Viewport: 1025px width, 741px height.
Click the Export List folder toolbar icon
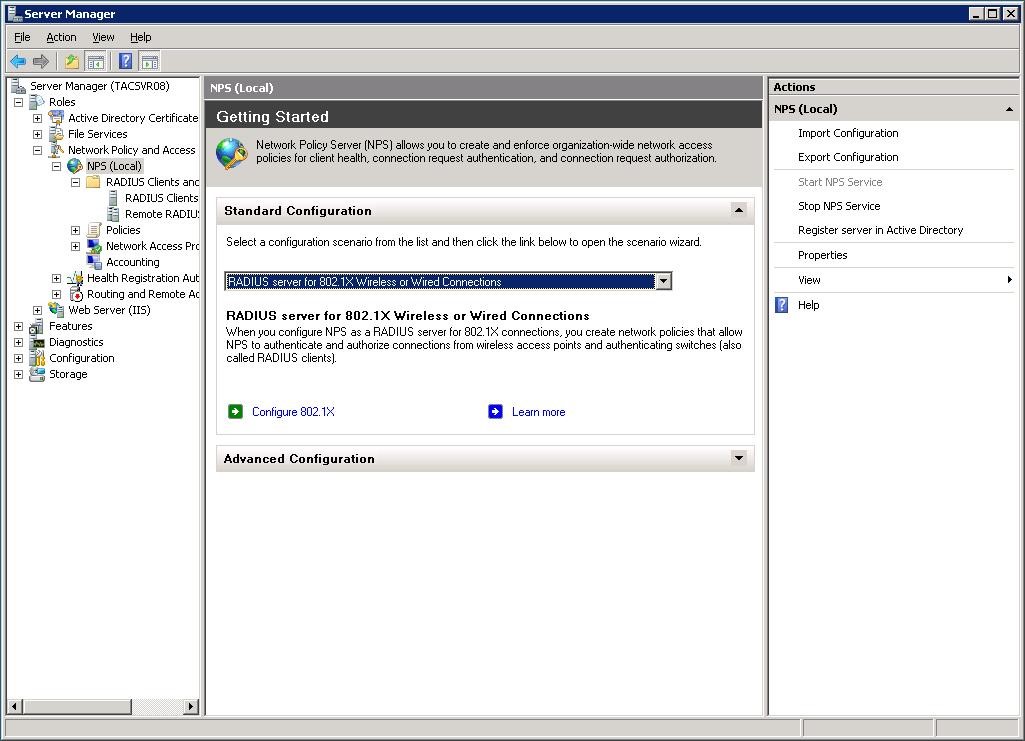coord(71,61)
